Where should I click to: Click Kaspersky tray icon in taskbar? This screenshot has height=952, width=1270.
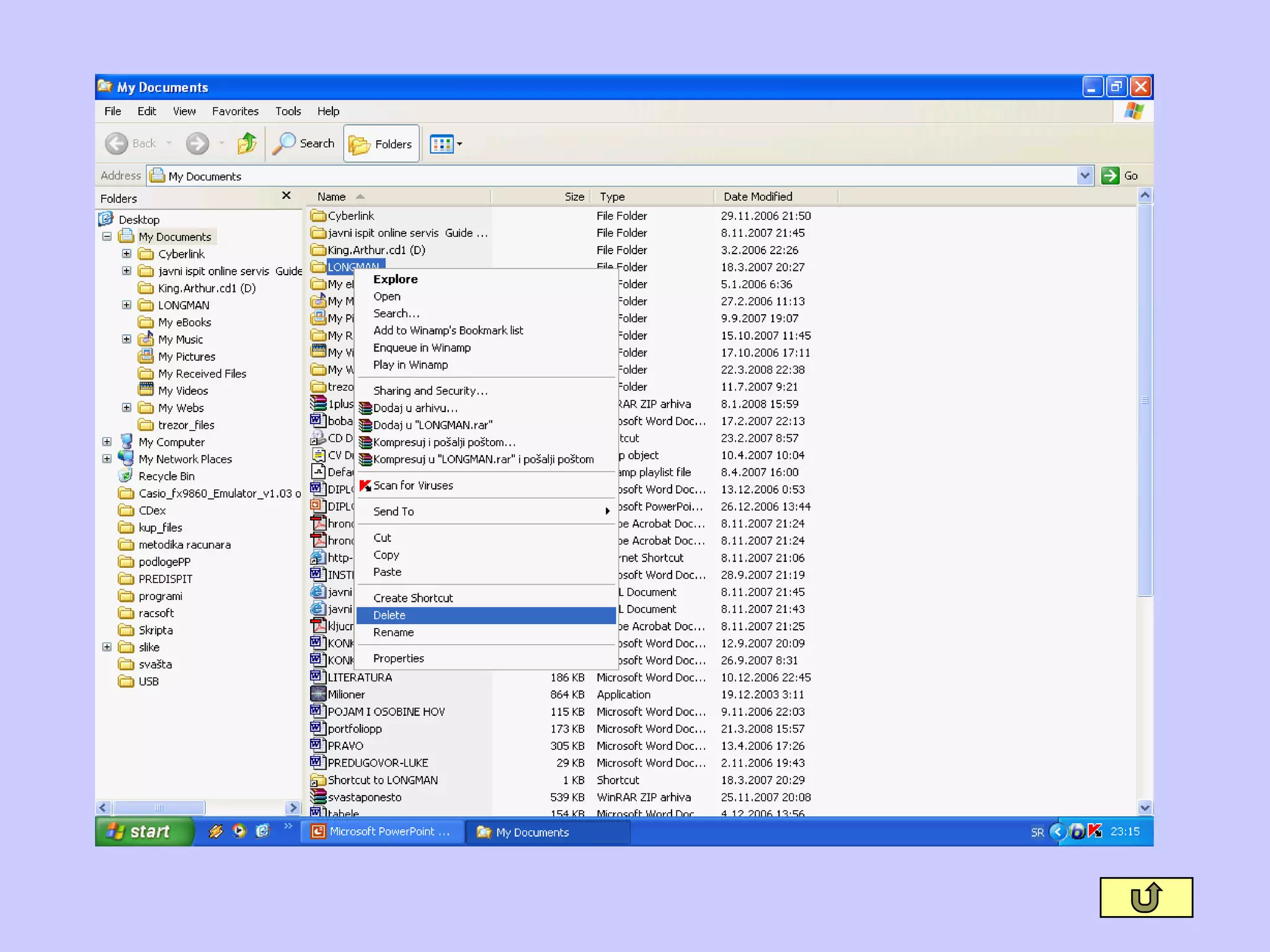pyautogui.click(x=1095, y=831)
